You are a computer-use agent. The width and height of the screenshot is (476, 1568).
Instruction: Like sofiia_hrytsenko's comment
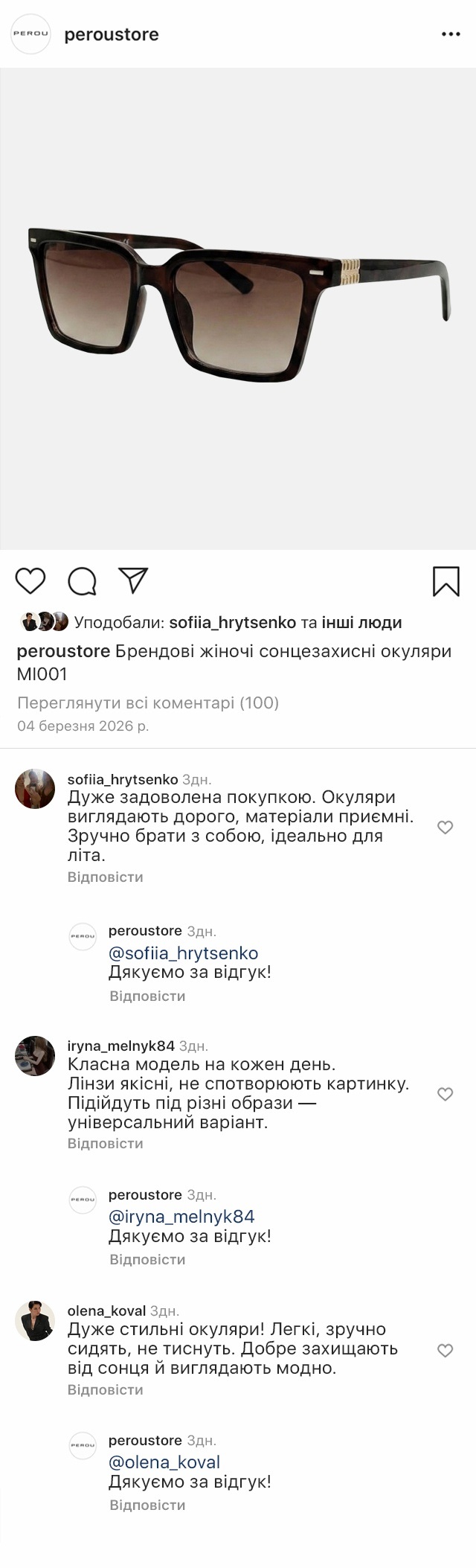click(x=445, y=828)
